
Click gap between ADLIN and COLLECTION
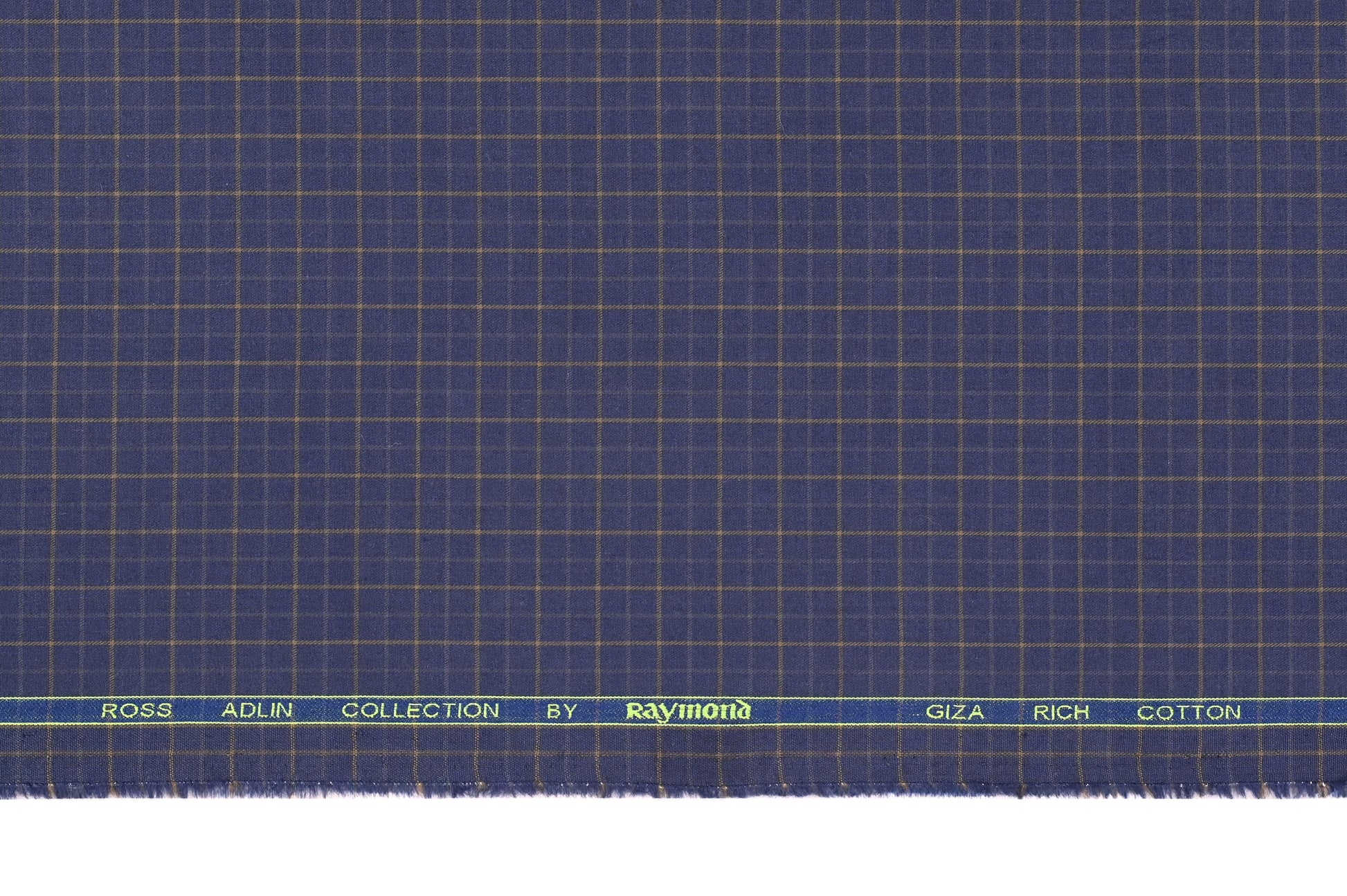318,711
